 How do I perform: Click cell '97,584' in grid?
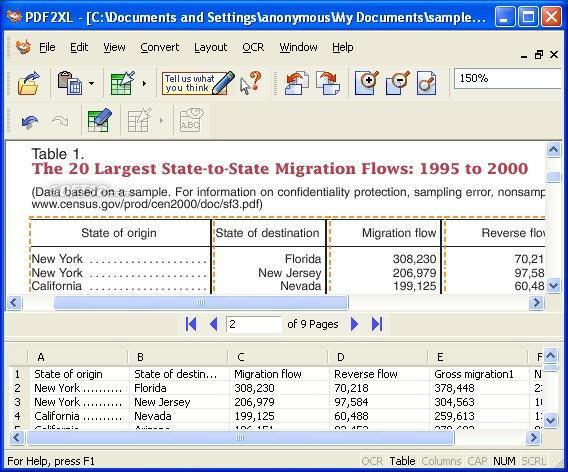click(x=379, y=402)
